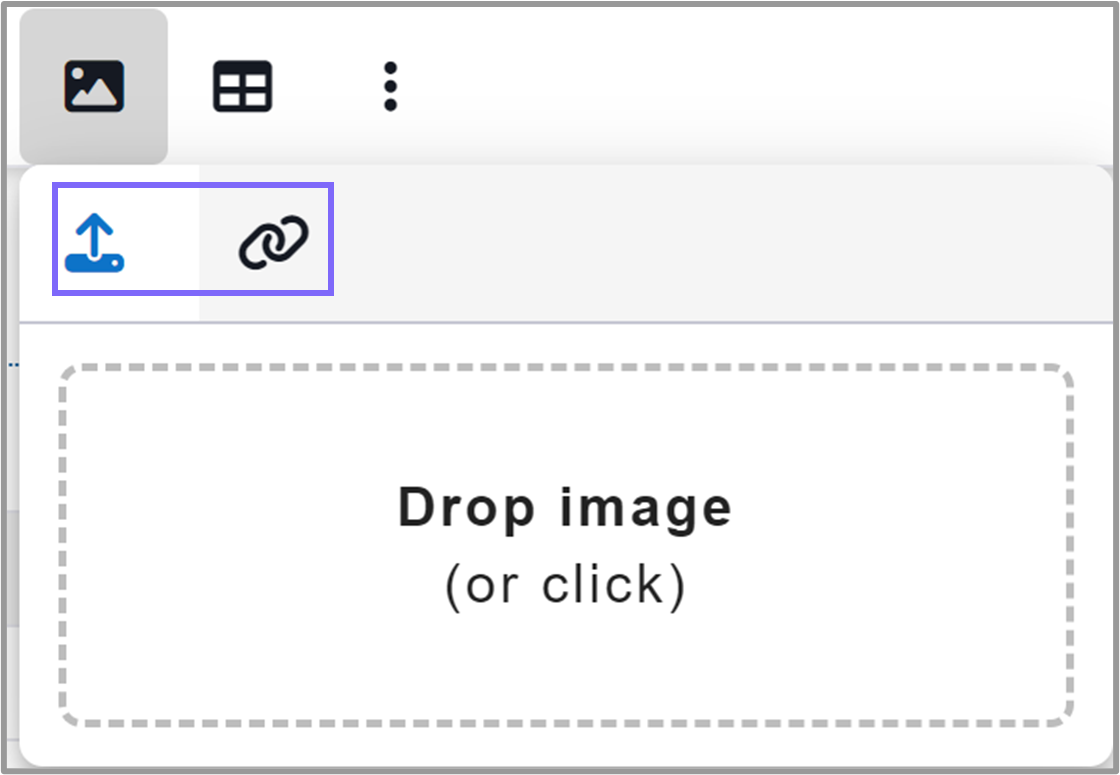Pick the upload-from-device icon

tap(95, 244)
